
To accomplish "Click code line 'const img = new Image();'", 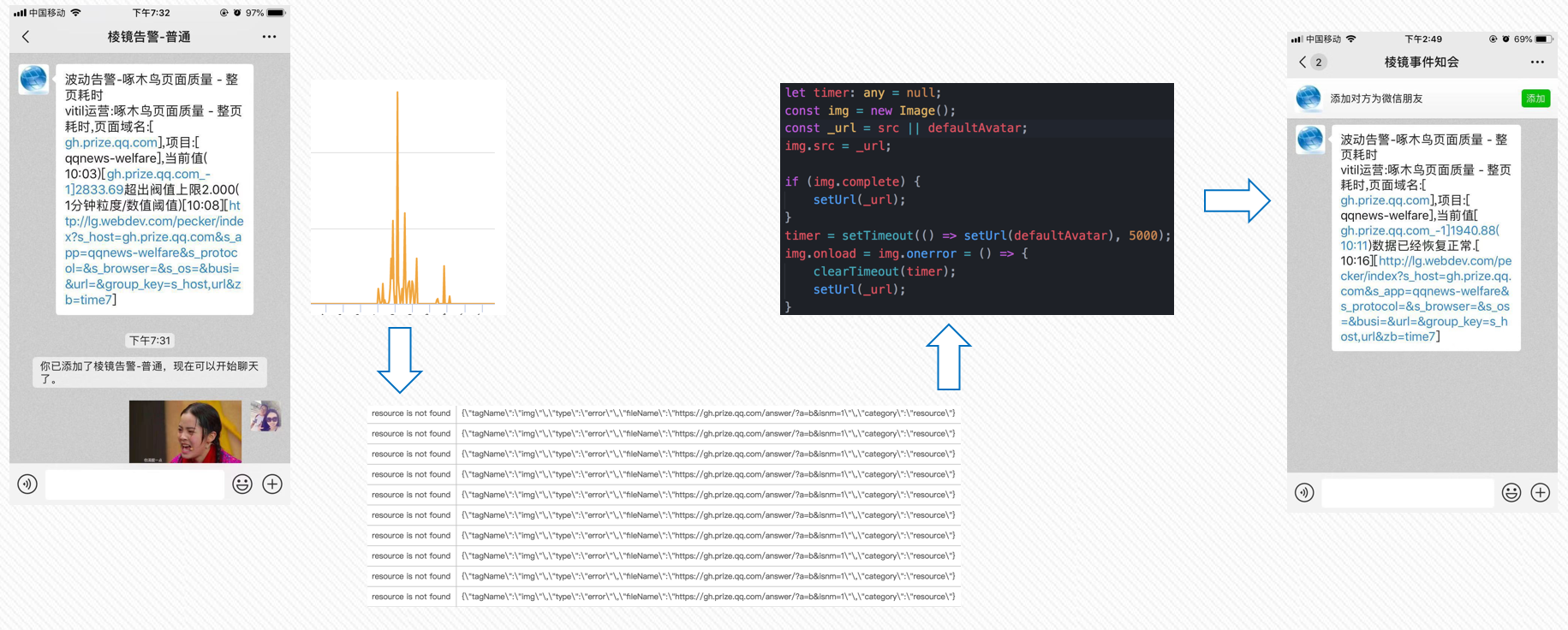I will click(x=869, y=110).
